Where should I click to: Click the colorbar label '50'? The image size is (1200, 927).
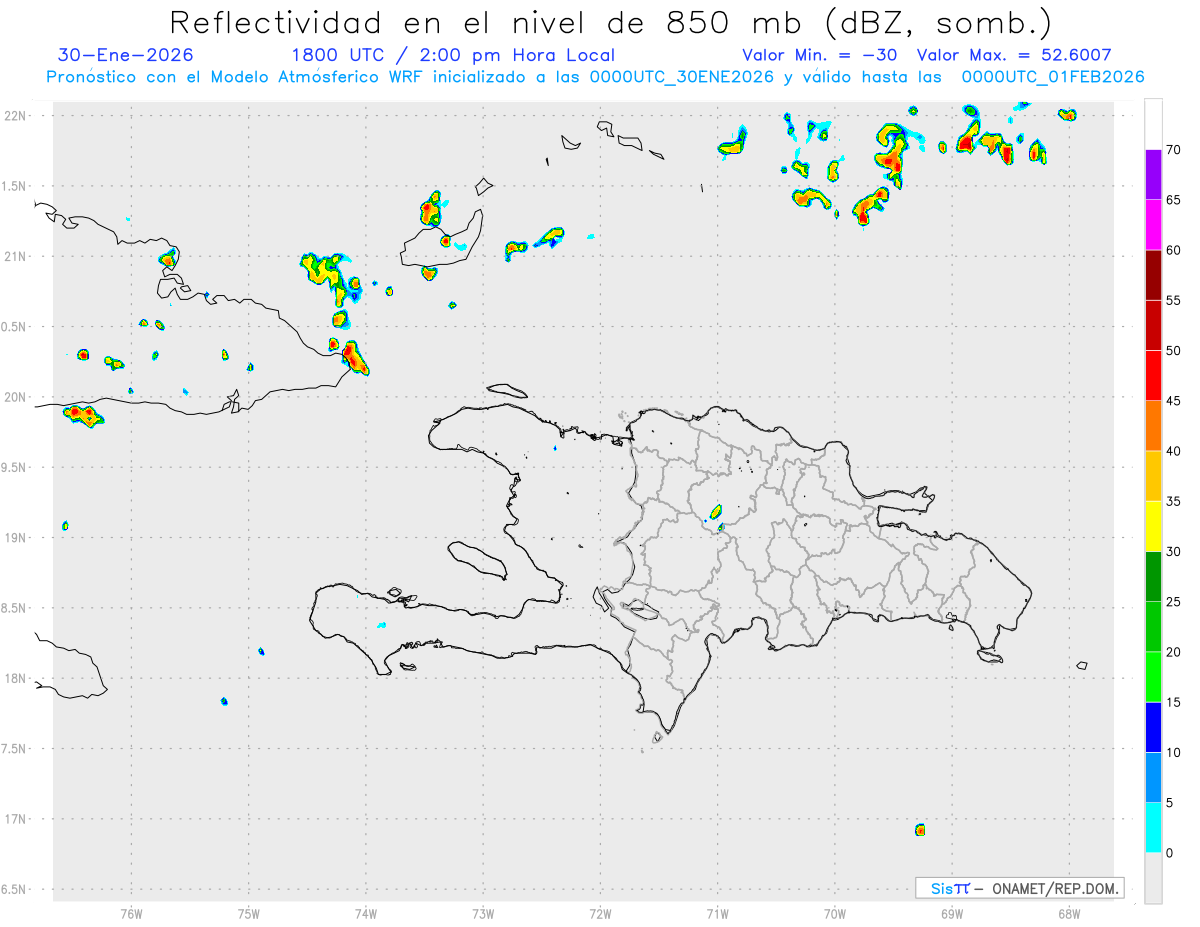(1173, 351)
